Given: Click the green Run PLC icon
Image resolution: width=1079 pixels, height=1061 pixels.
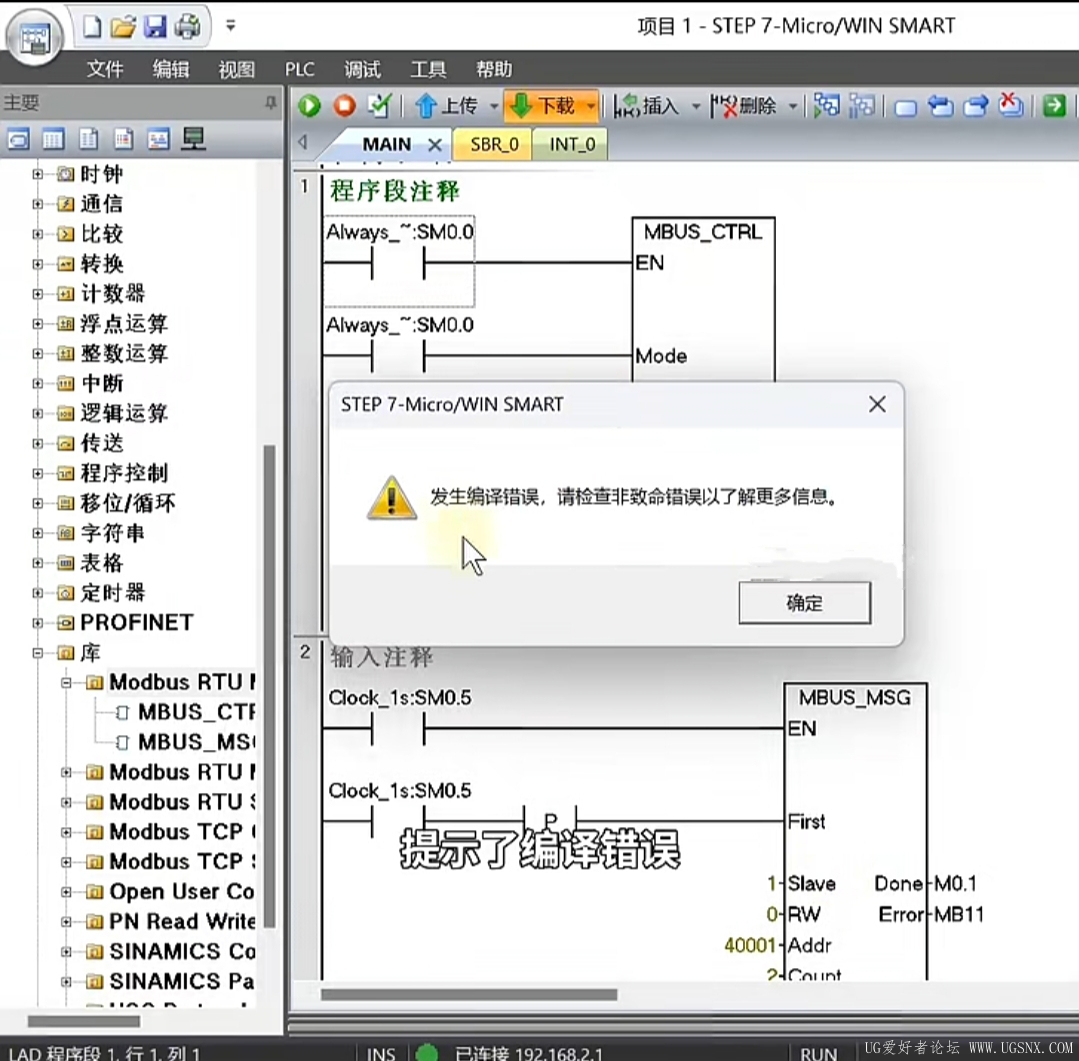Looking at the screenshot, I should pyautogui.click(x=309, y=106).
